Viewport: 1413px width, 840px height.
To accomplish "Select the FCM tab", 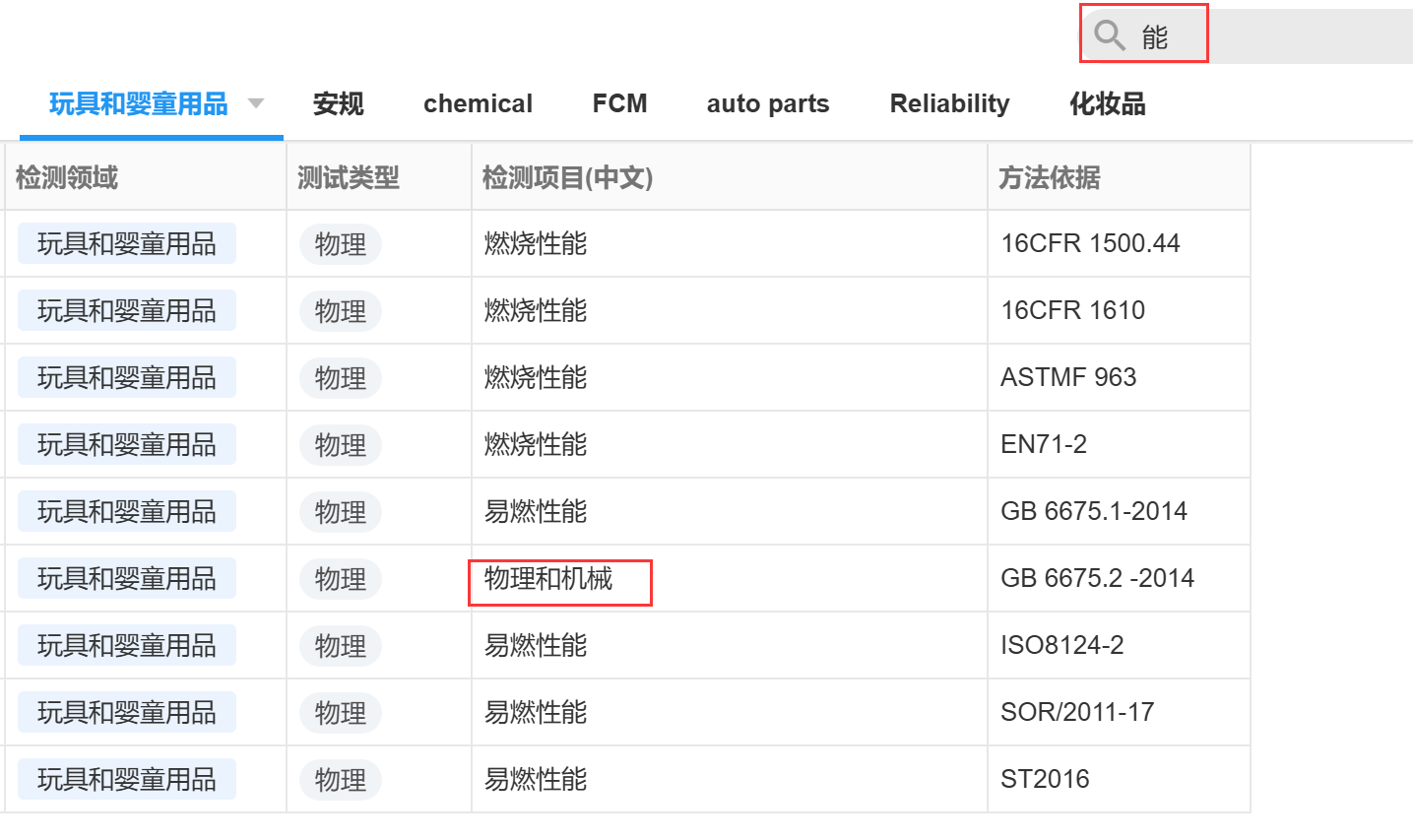I will click(619, 103).
